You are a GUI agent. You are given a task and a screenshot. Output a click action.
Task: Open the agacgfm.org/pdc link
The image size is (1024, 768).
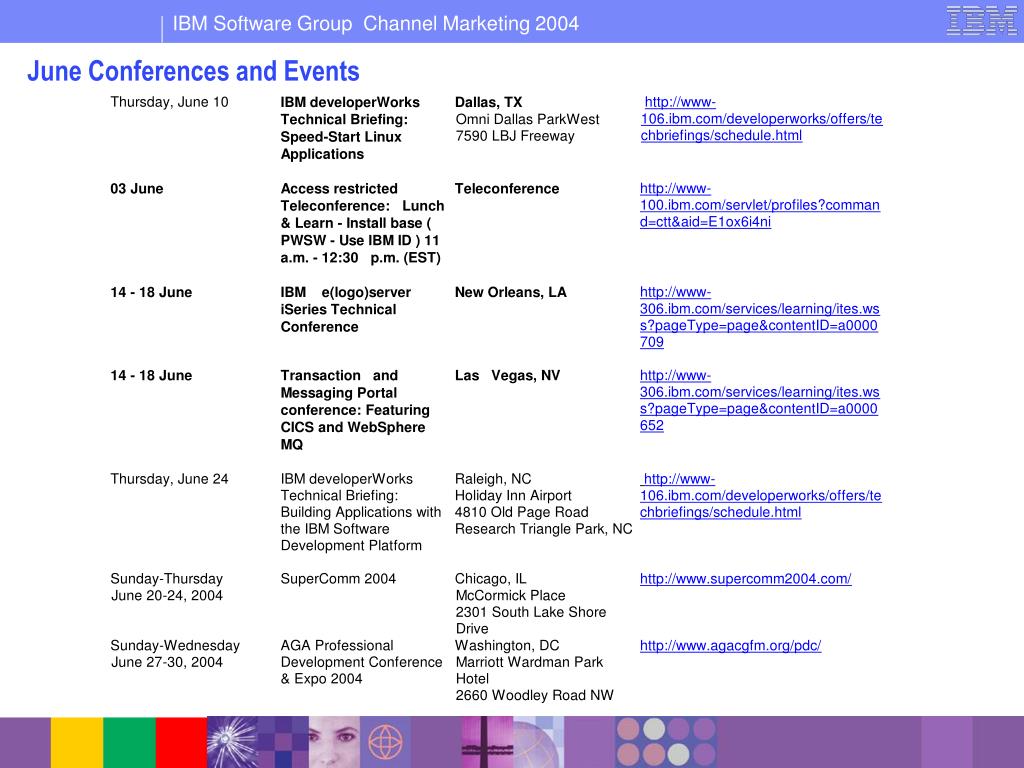coord(730,646)
